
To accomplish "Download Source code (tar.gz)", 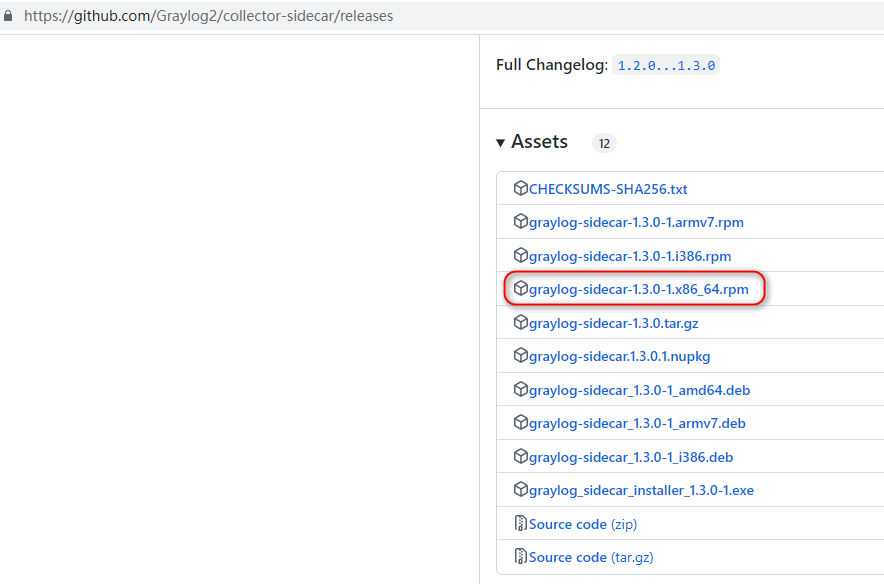I will [591, 558].
